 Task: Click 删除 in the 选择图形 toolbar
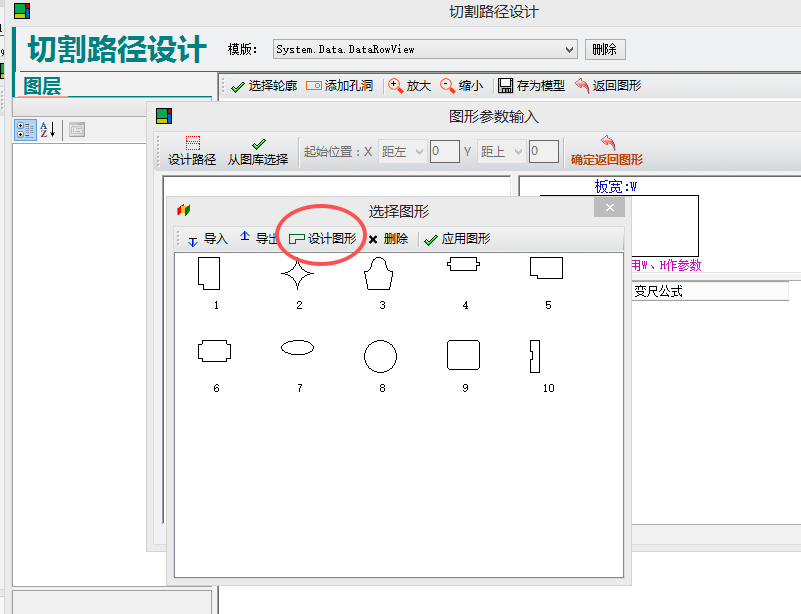[388, 239]
